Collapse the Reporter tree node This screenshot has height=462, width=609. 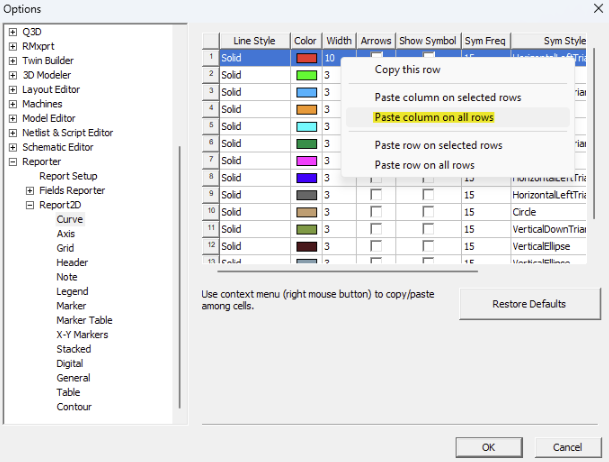(13, 161)
